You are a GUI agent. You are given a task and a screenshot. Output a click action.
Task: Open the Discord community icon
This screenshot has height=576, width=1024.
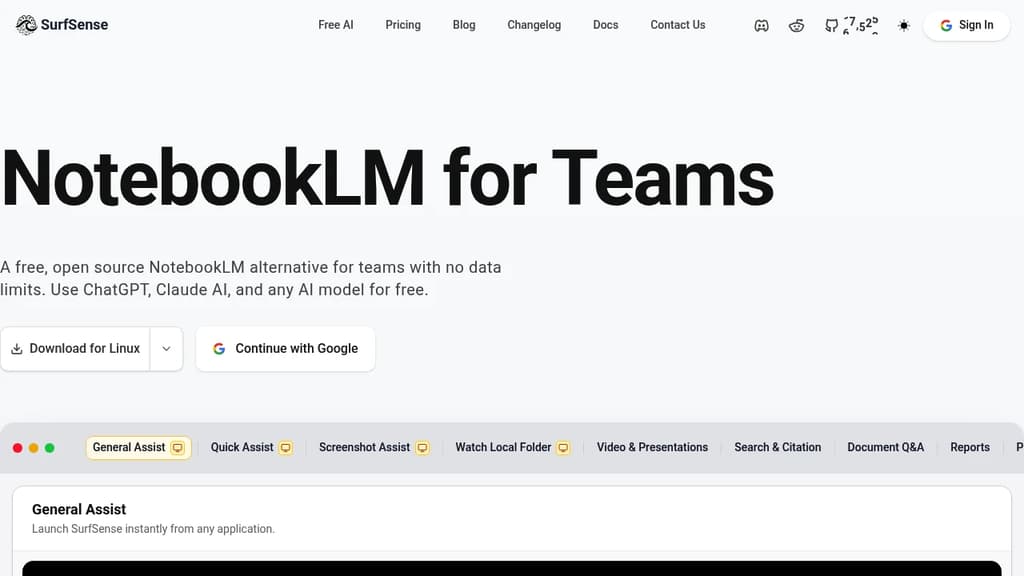pos(761,25)
